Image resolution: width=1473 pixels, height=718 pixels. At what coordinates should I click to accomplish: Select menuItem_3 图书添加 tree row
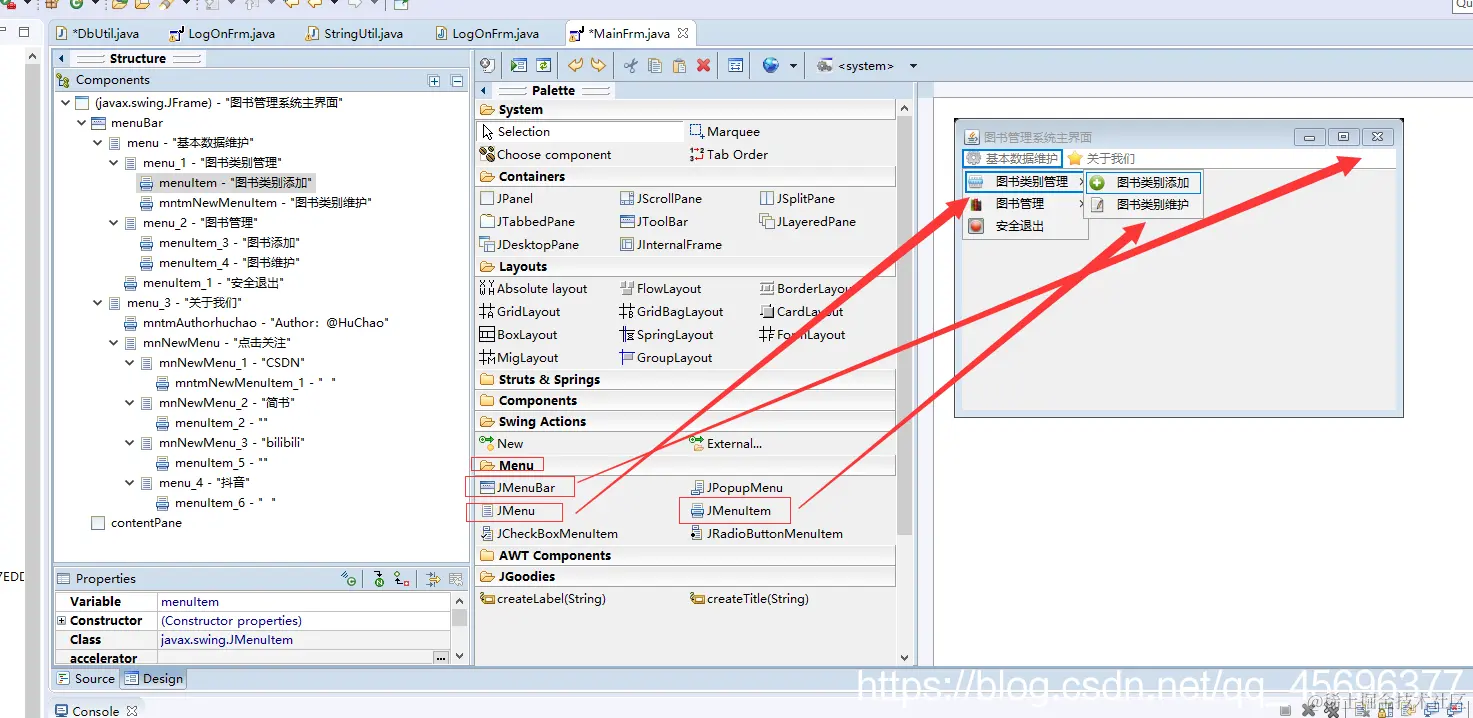pyautogui.click(x=220, y=243)
